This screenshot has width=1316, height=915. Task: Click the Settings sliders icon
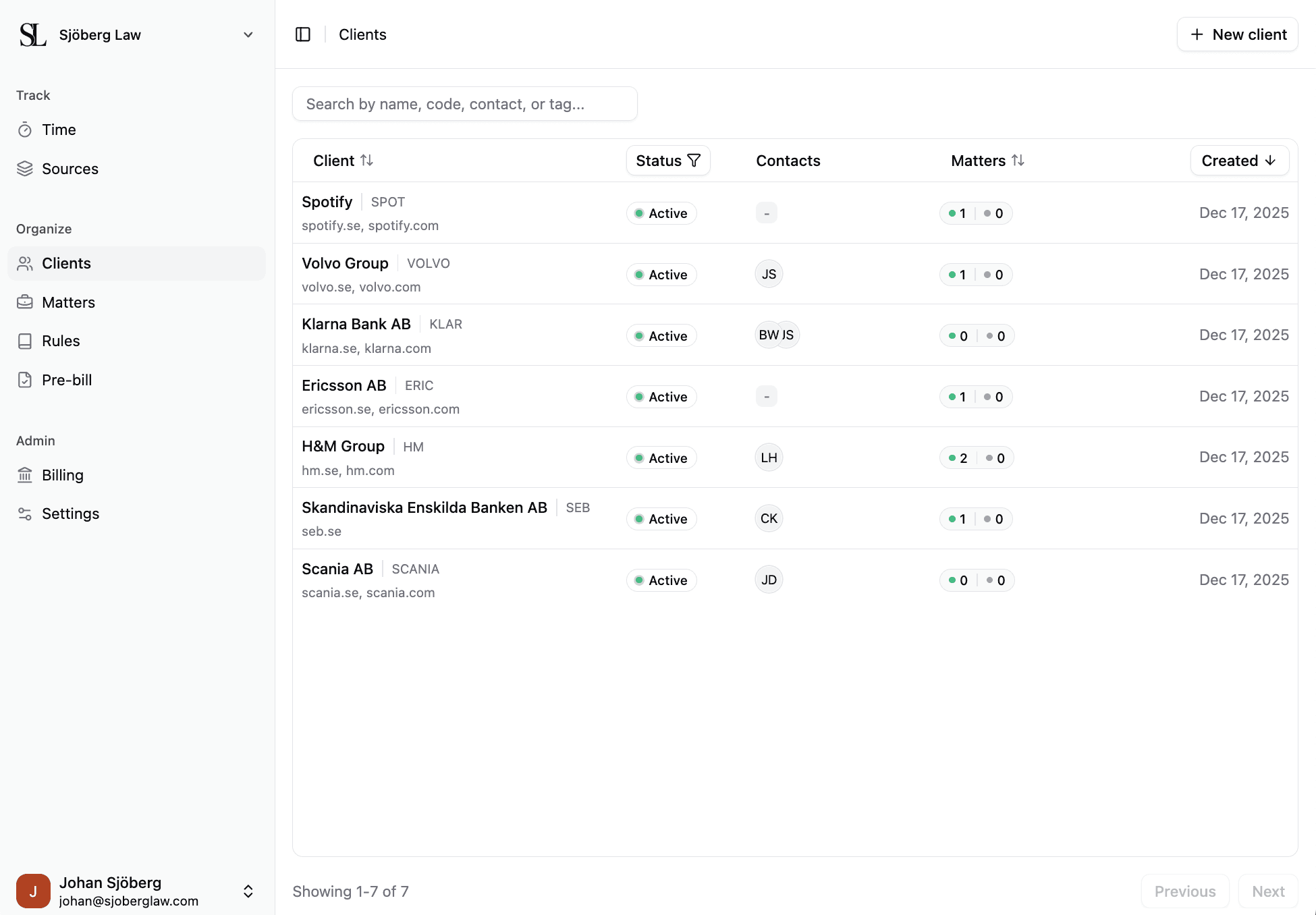tap(25, 514)
